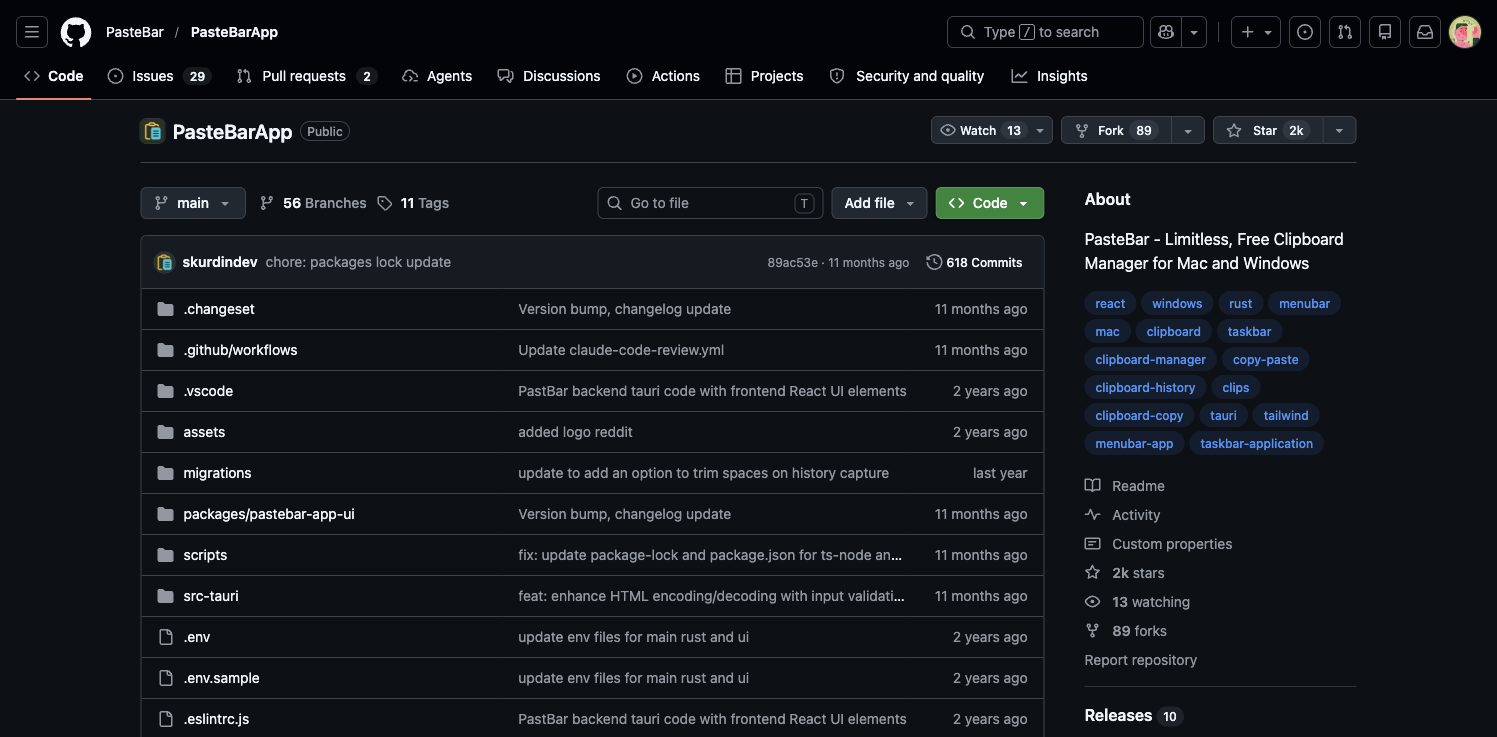
Task: Open user profile avatar menu
Action: tap(1465, 32)
